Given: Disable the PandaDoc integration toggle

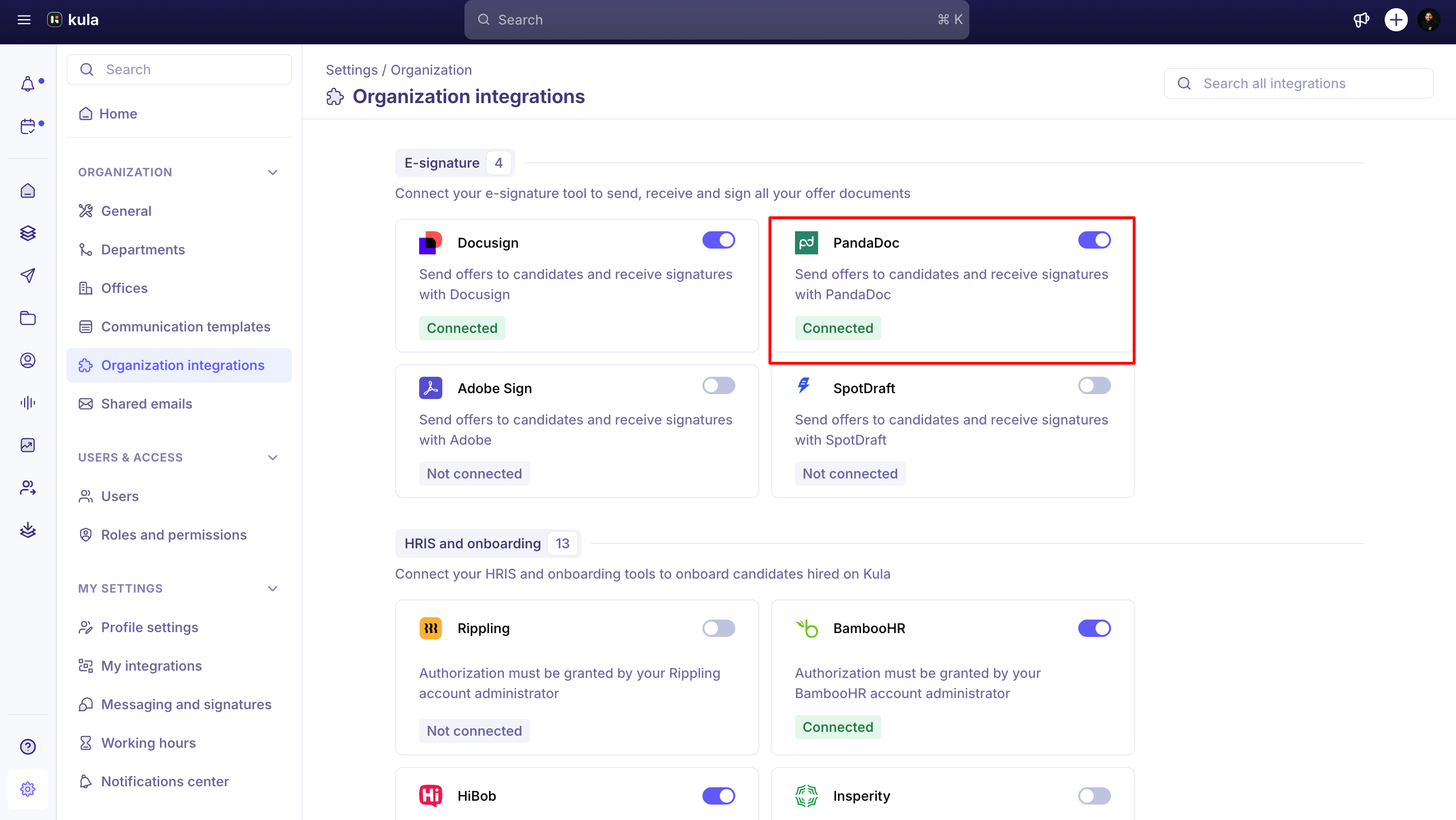Looking at the screenshot, I should (1094, 240).
